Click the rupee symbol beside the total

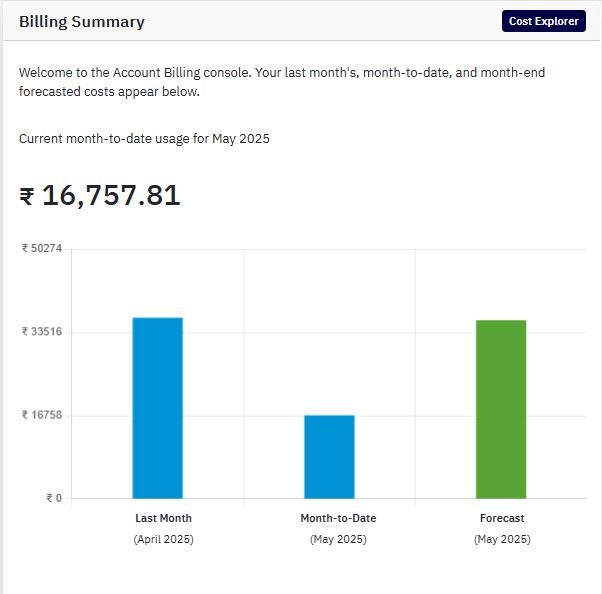point(27,196)
